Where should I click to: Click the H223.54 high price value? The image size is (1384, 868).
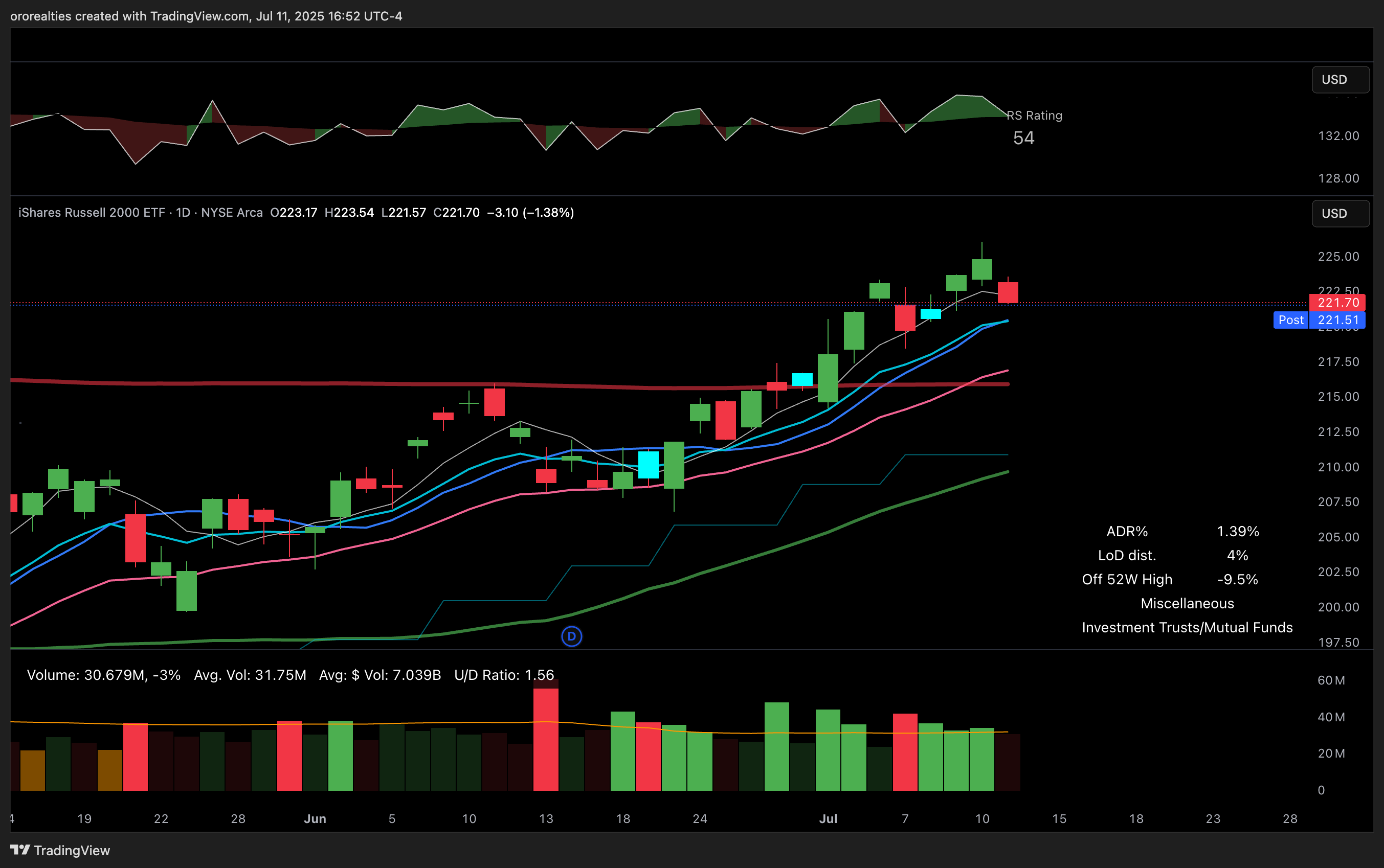pyautogui.click(x=349, y=213)
